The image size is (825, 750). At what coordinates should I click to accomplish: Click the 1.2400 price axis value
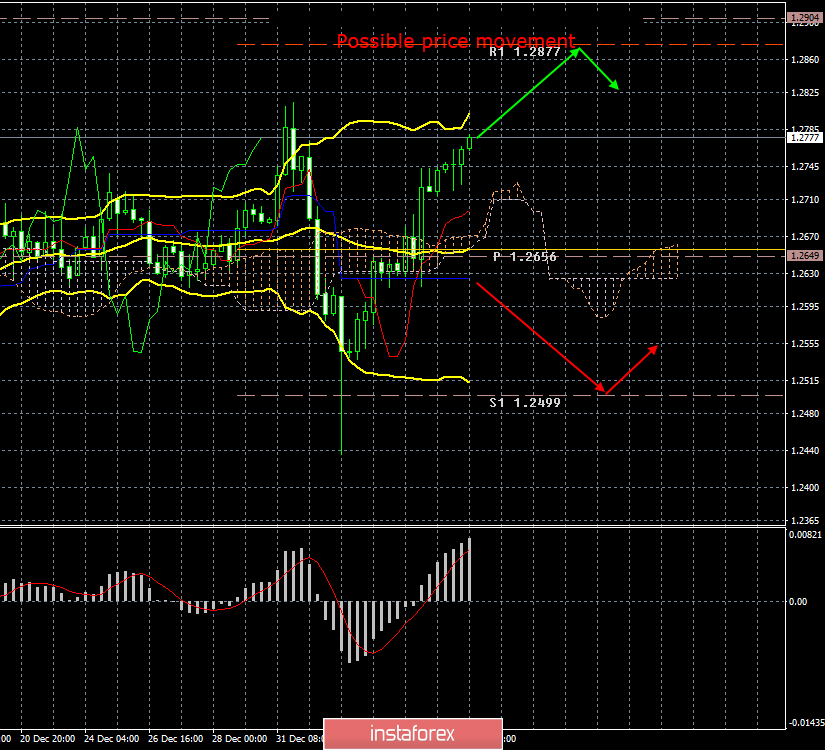[805, 487]
